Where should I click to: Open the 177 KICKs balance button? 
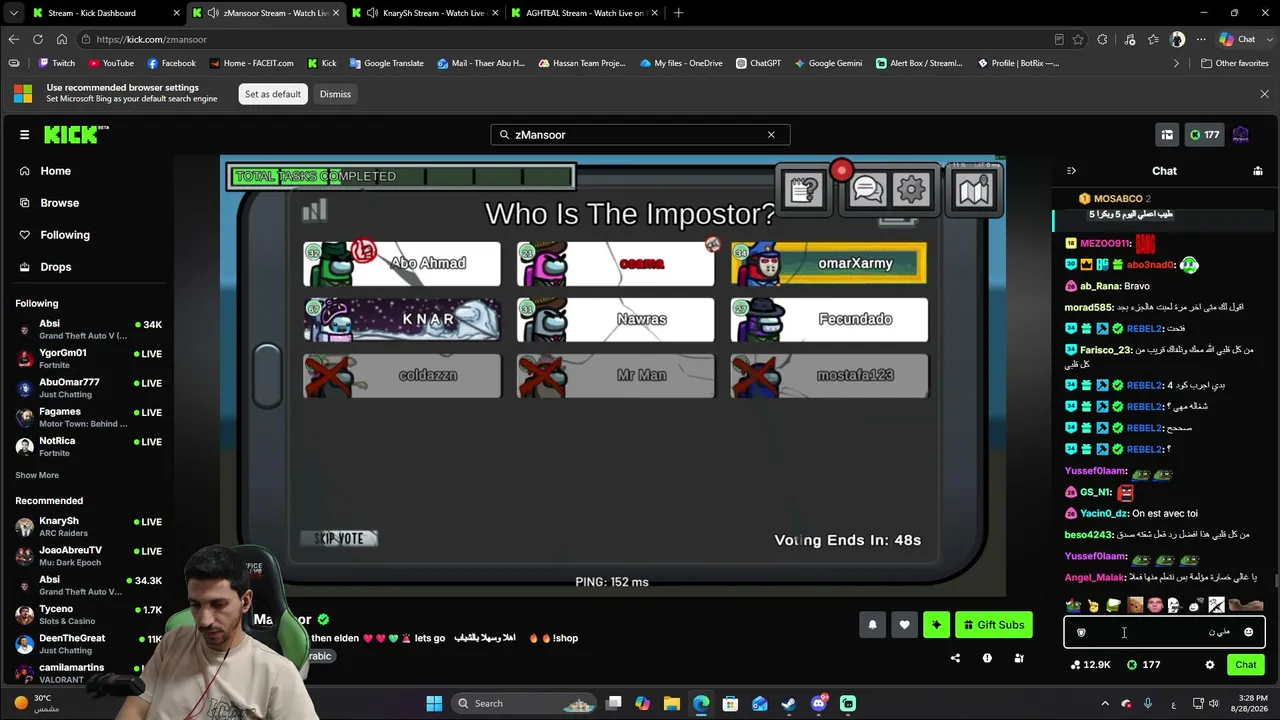[1203, 134]
